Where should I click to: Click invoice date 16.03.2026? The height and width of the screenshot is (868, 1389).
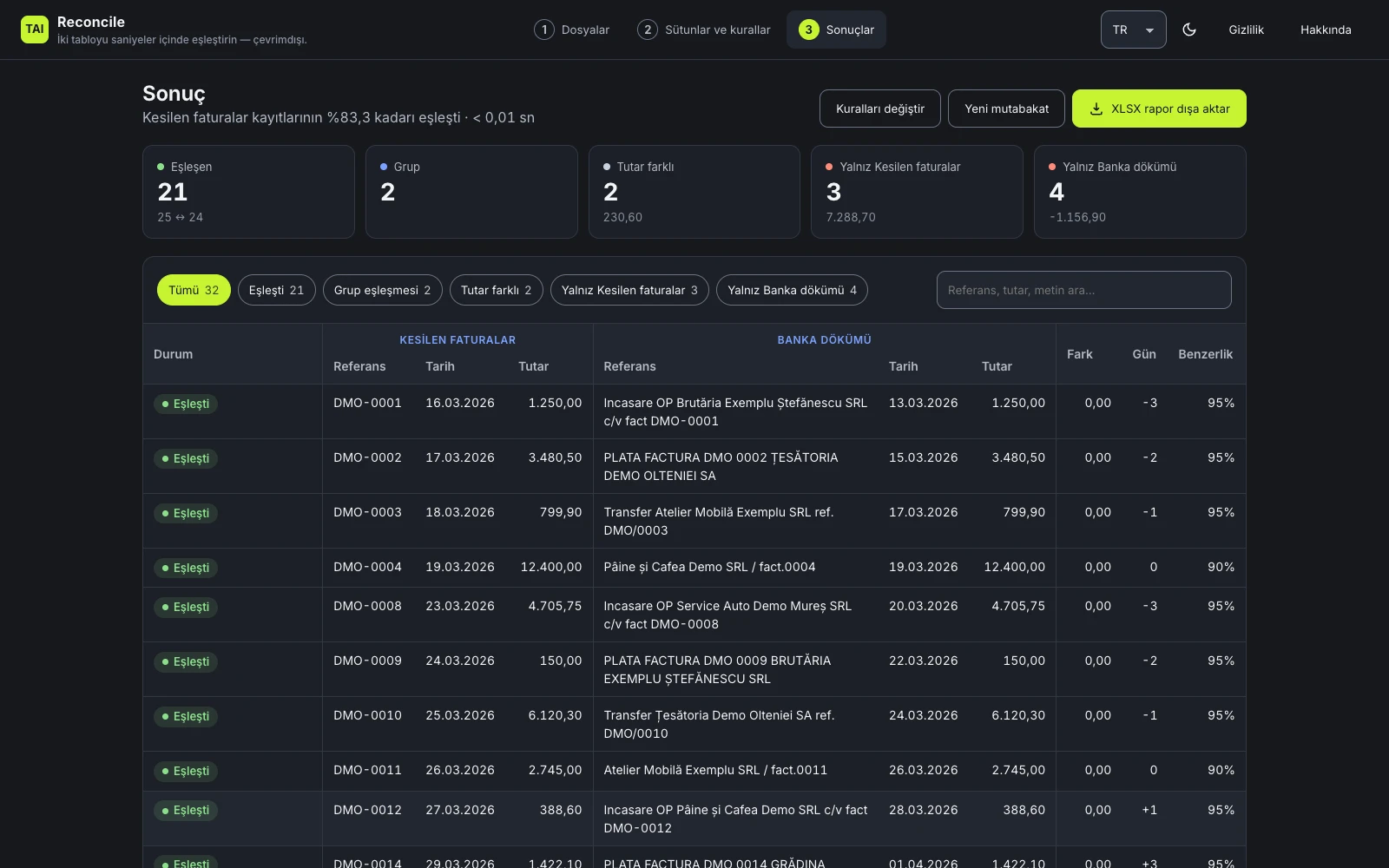[x=460, y=403]
